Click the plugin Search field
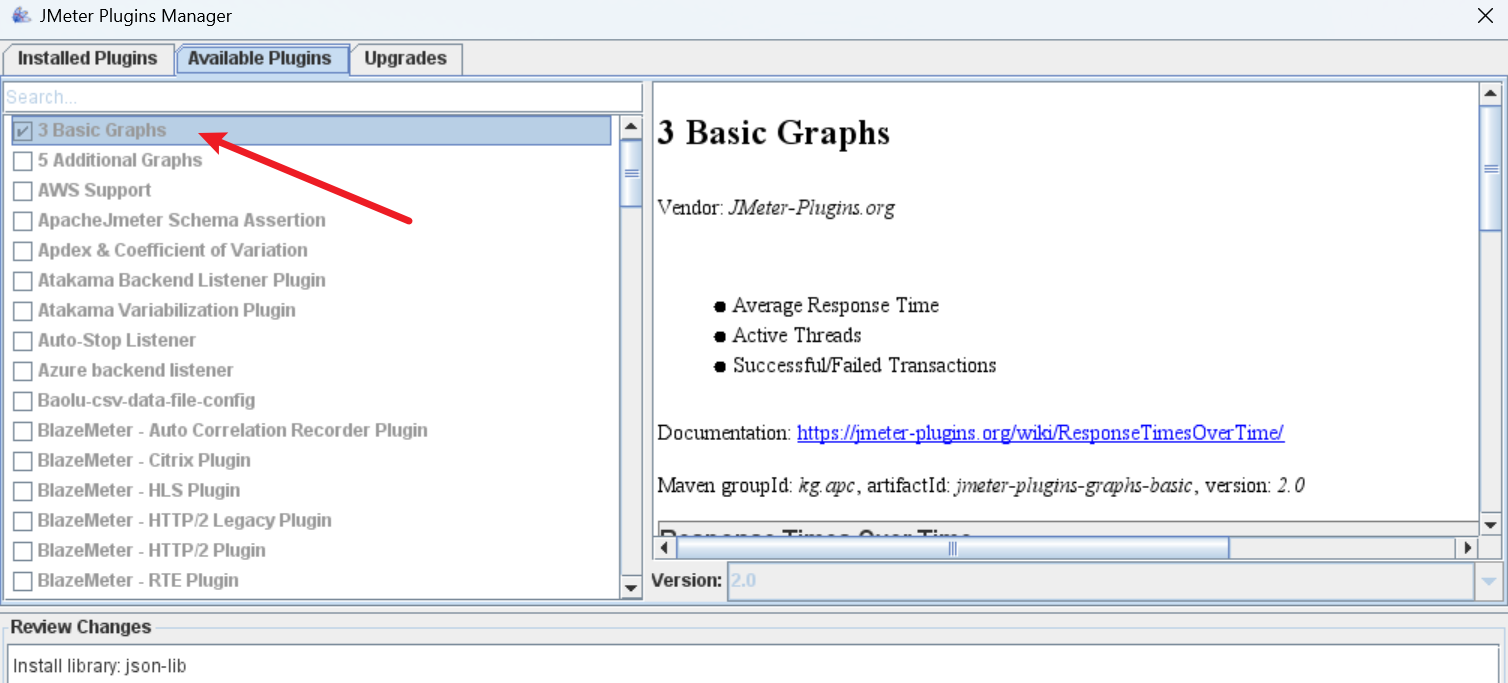The width and height of the screenshot is (1508, 683). pos(322,97)
